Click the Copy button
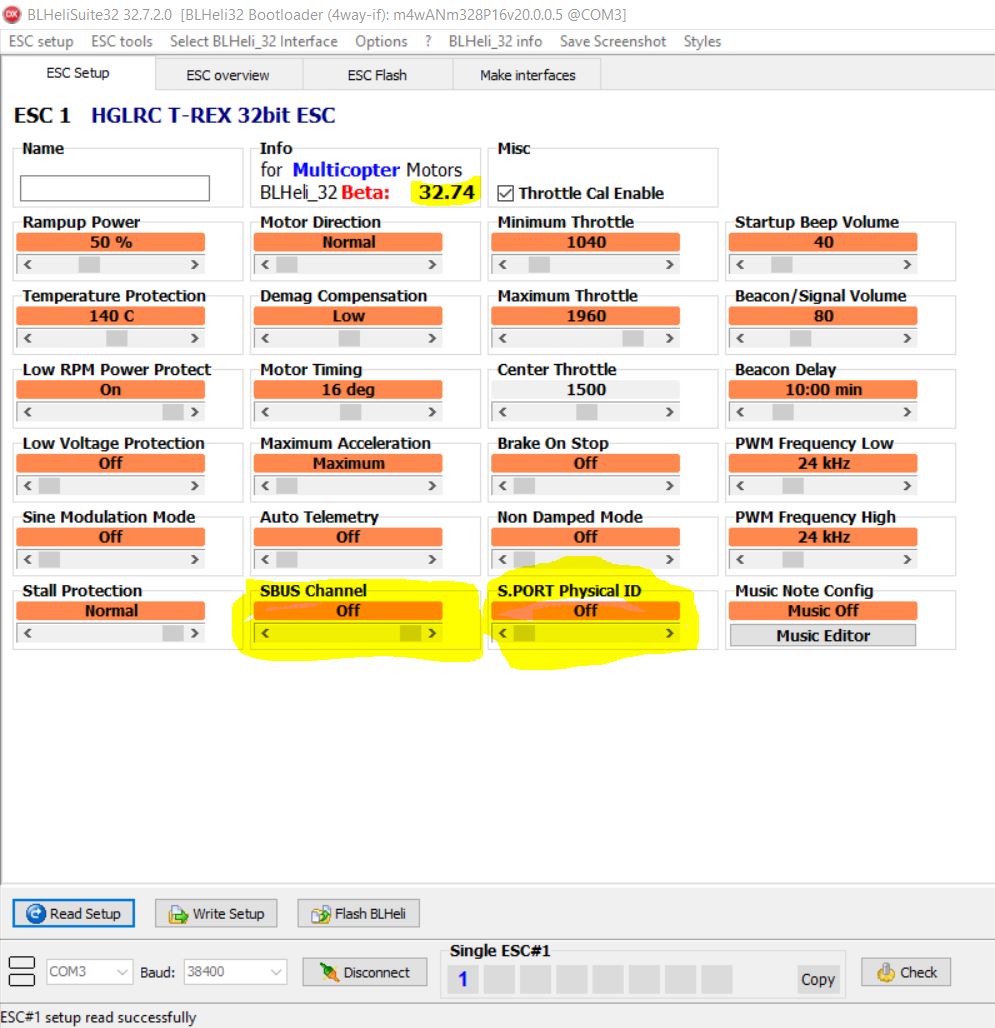Viewport: 995px width, 1028px height. (x=818, y=979)
